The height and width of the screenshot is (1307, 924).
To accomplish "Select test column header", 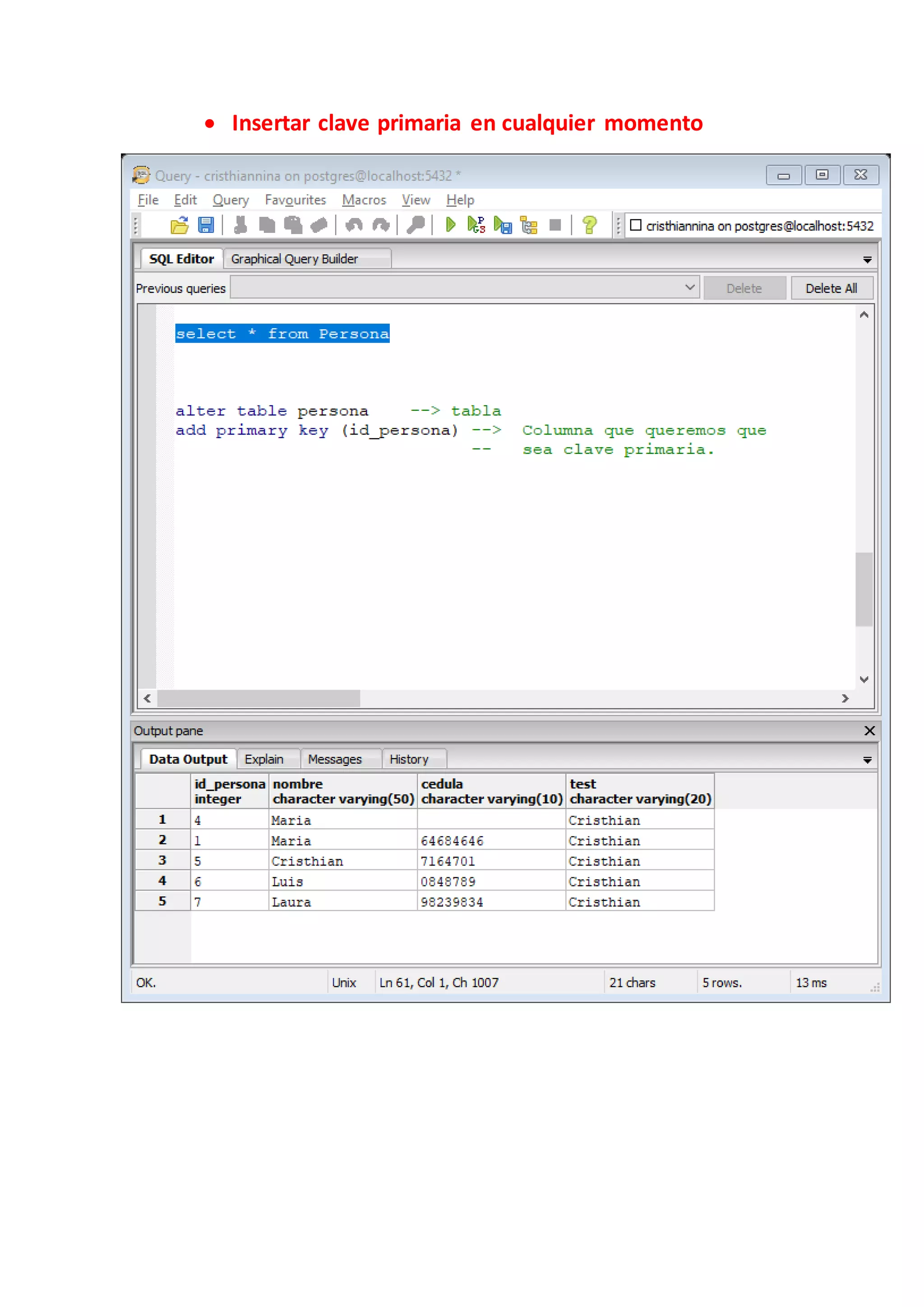I will coord(640,791).
